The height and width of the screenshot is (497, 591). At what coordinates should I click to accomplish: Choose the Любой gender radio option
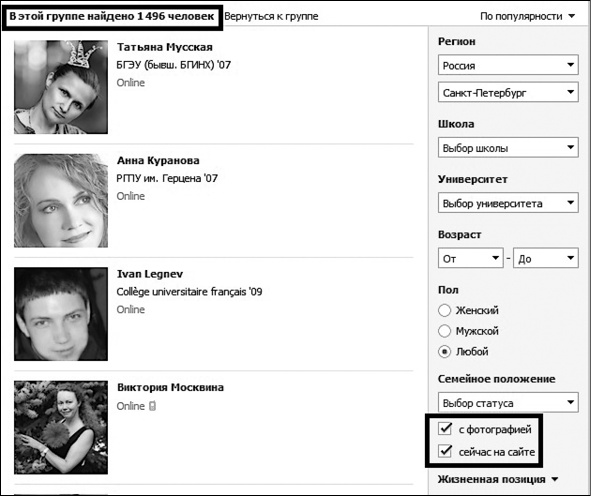444,352
